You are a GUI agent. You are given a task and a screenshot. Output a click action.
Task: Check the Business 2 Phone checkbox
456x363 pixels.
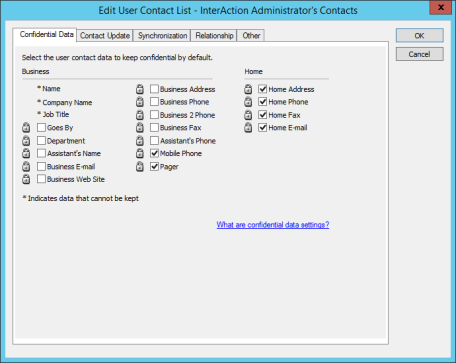pos(154,115)
